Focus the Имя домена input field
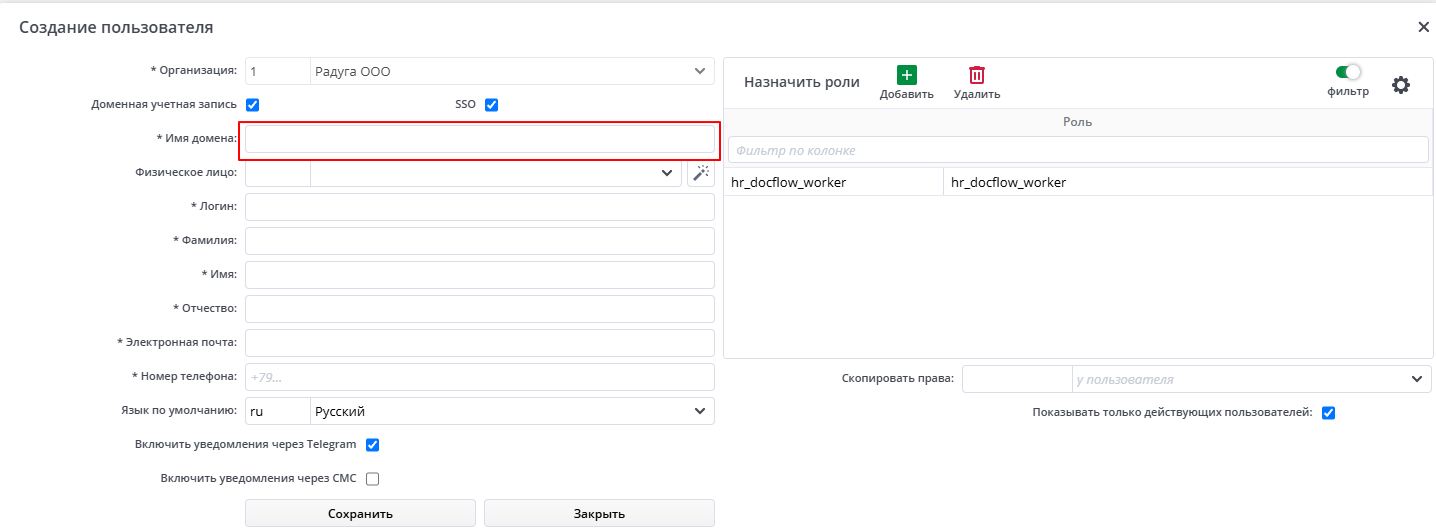This screenshot has height=531, width=1436. tap(480, 139)
